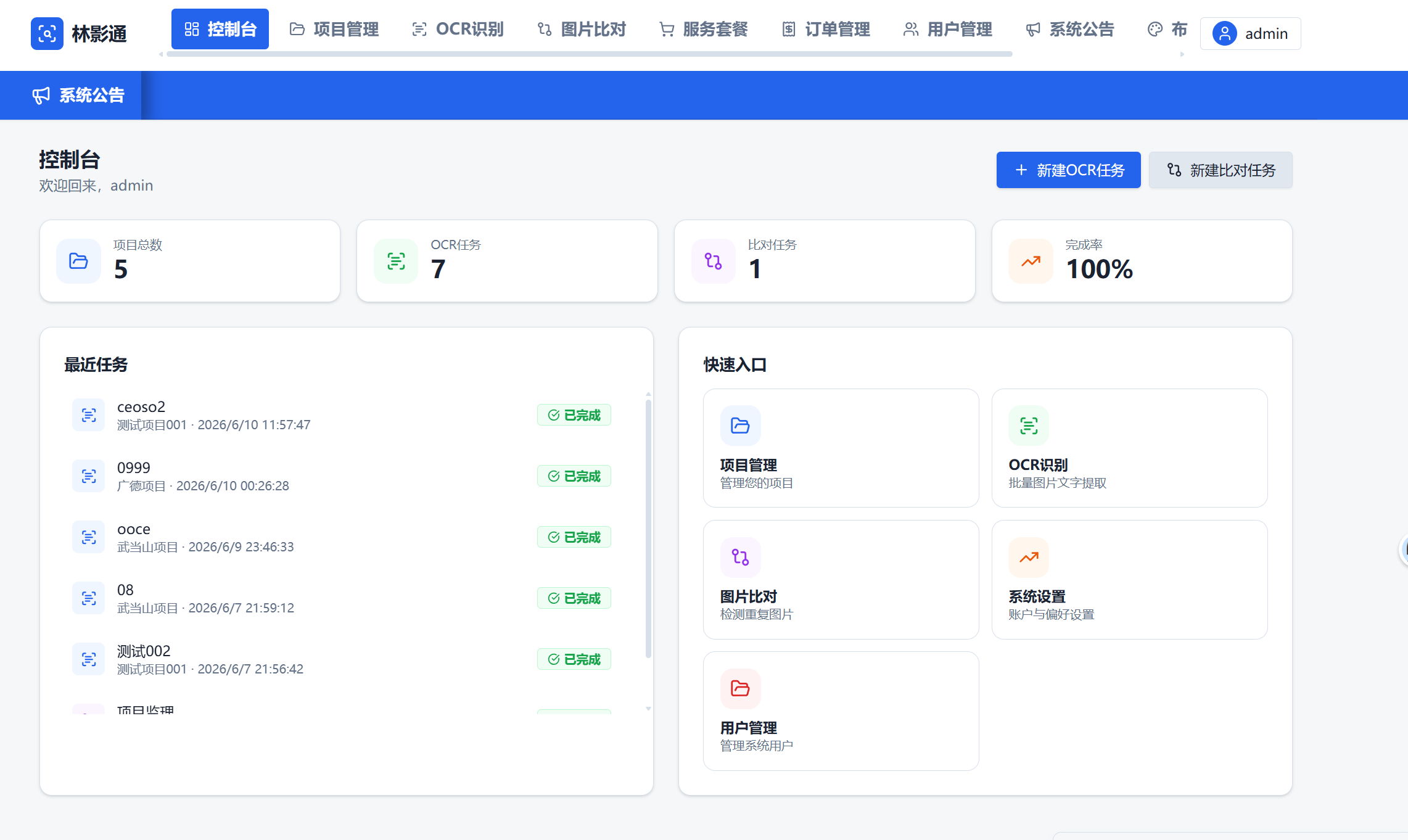
Task: Open the 08 recent task
Action: [342, 598]
